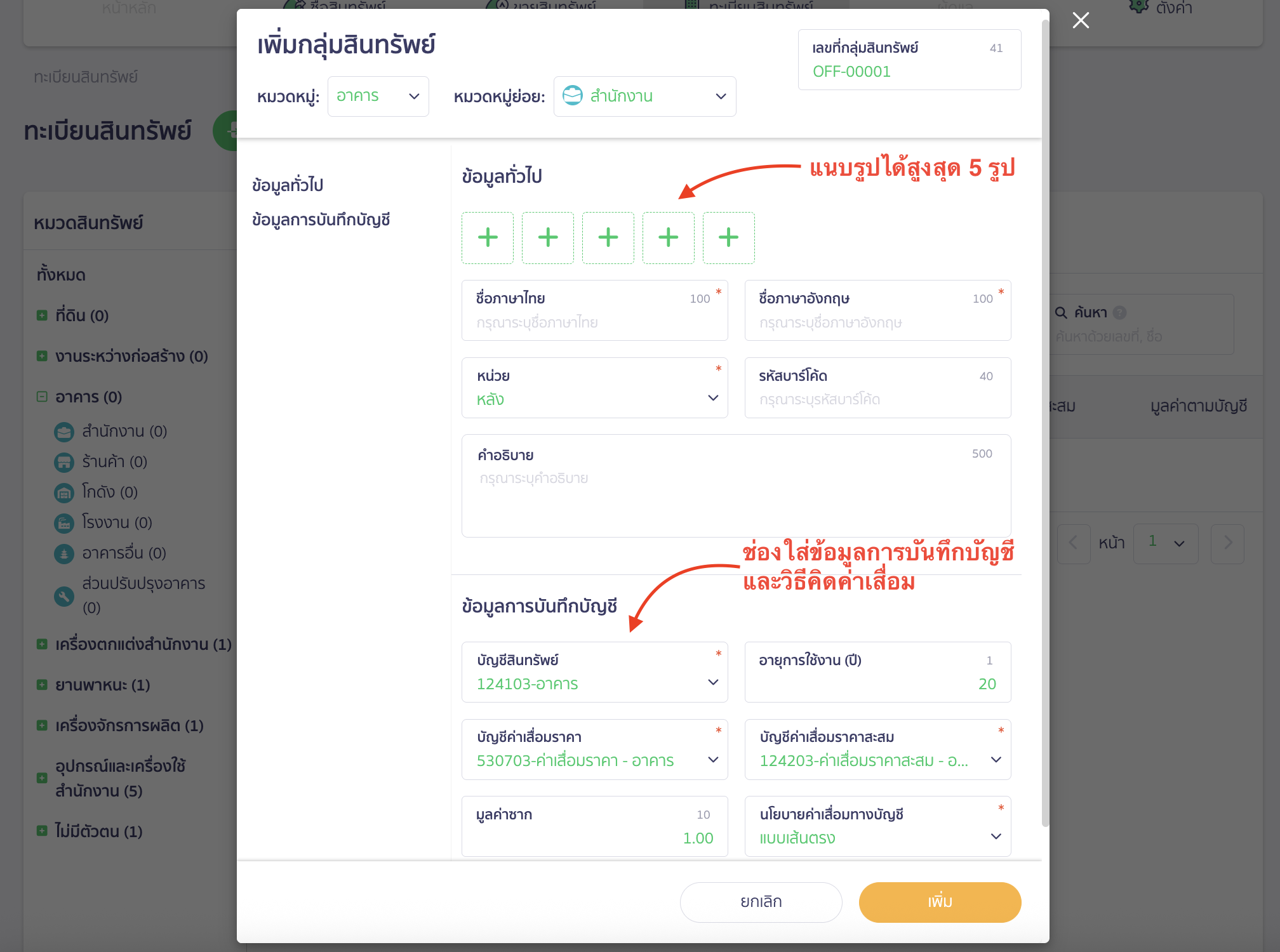
Task: Click the ชื่อภาษาไทย name field
Action: pyautogui.click(x=594, y=322)
